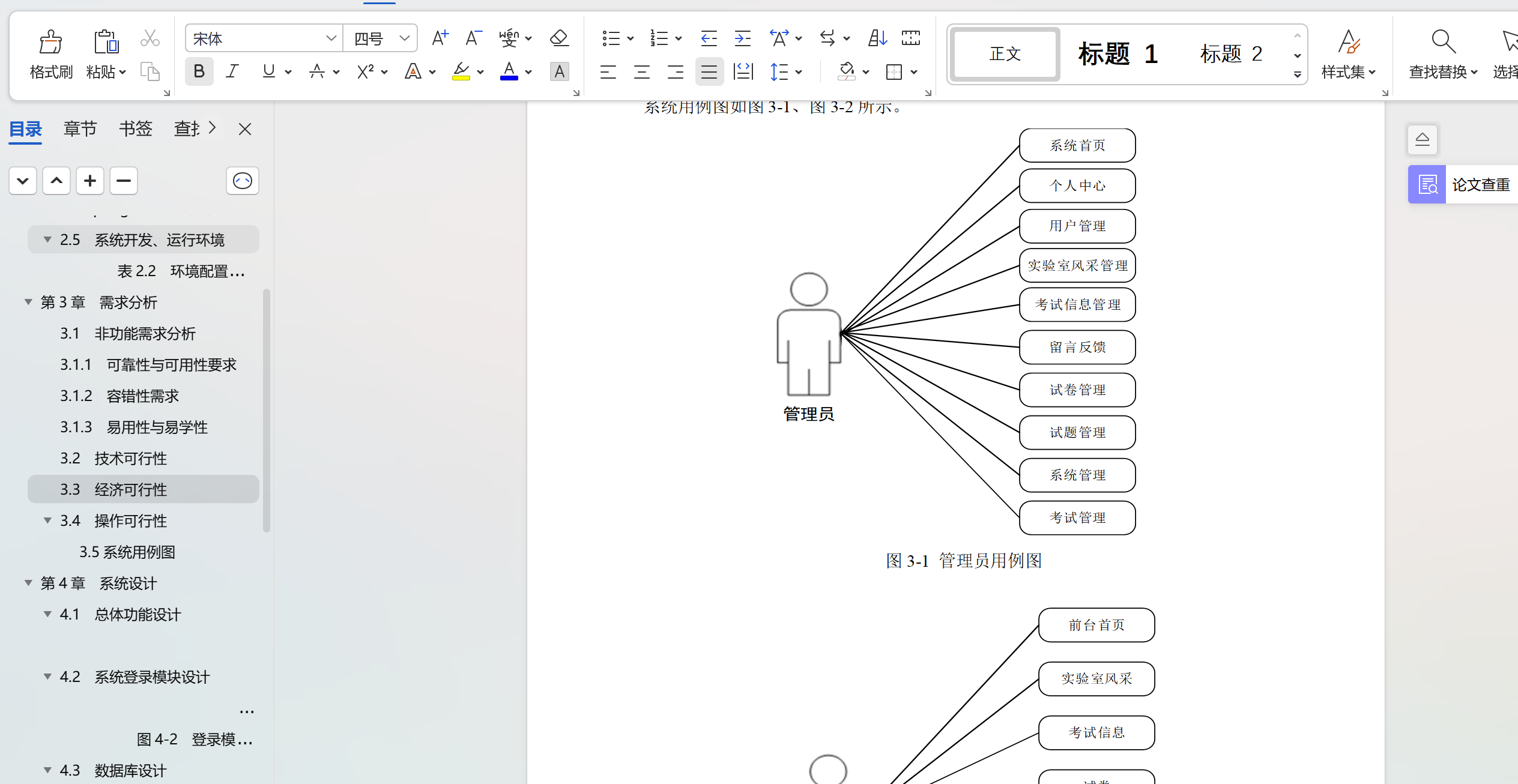
Task: Click the navigation pane scrollbar
Action: coord(266,409)
